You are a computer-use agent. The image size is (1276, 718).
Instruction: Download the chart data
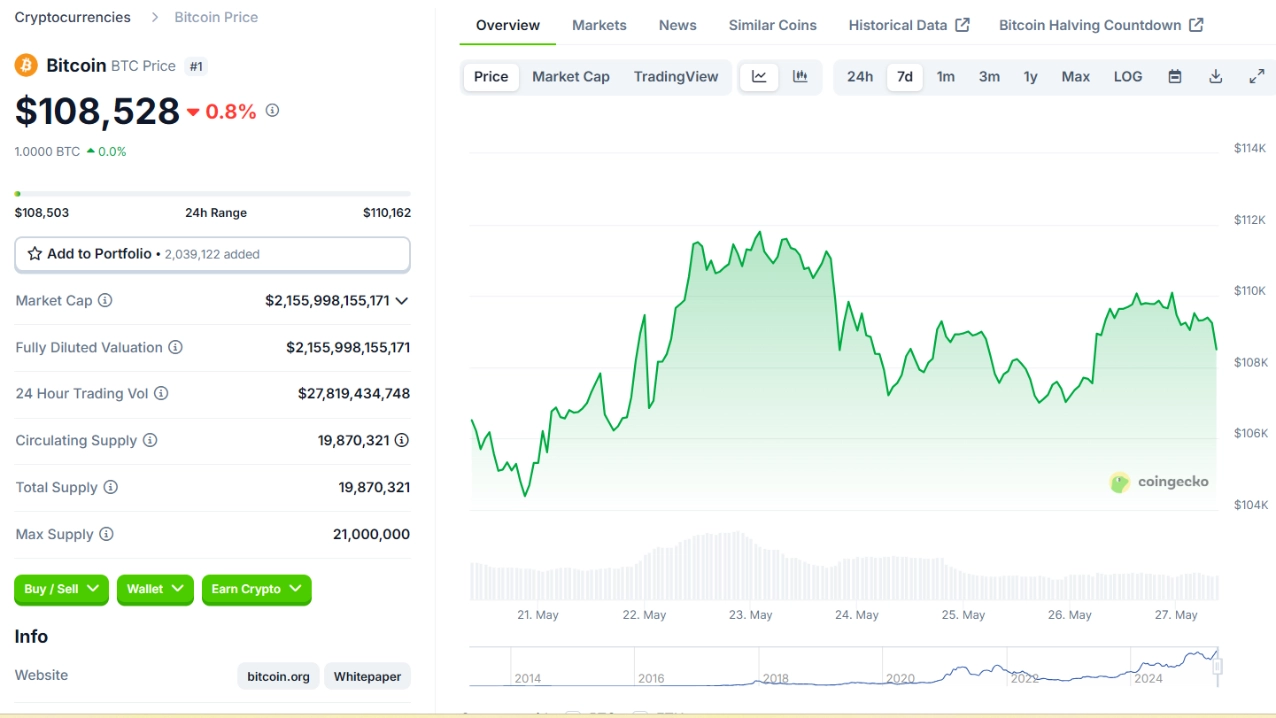[1216, 77]
